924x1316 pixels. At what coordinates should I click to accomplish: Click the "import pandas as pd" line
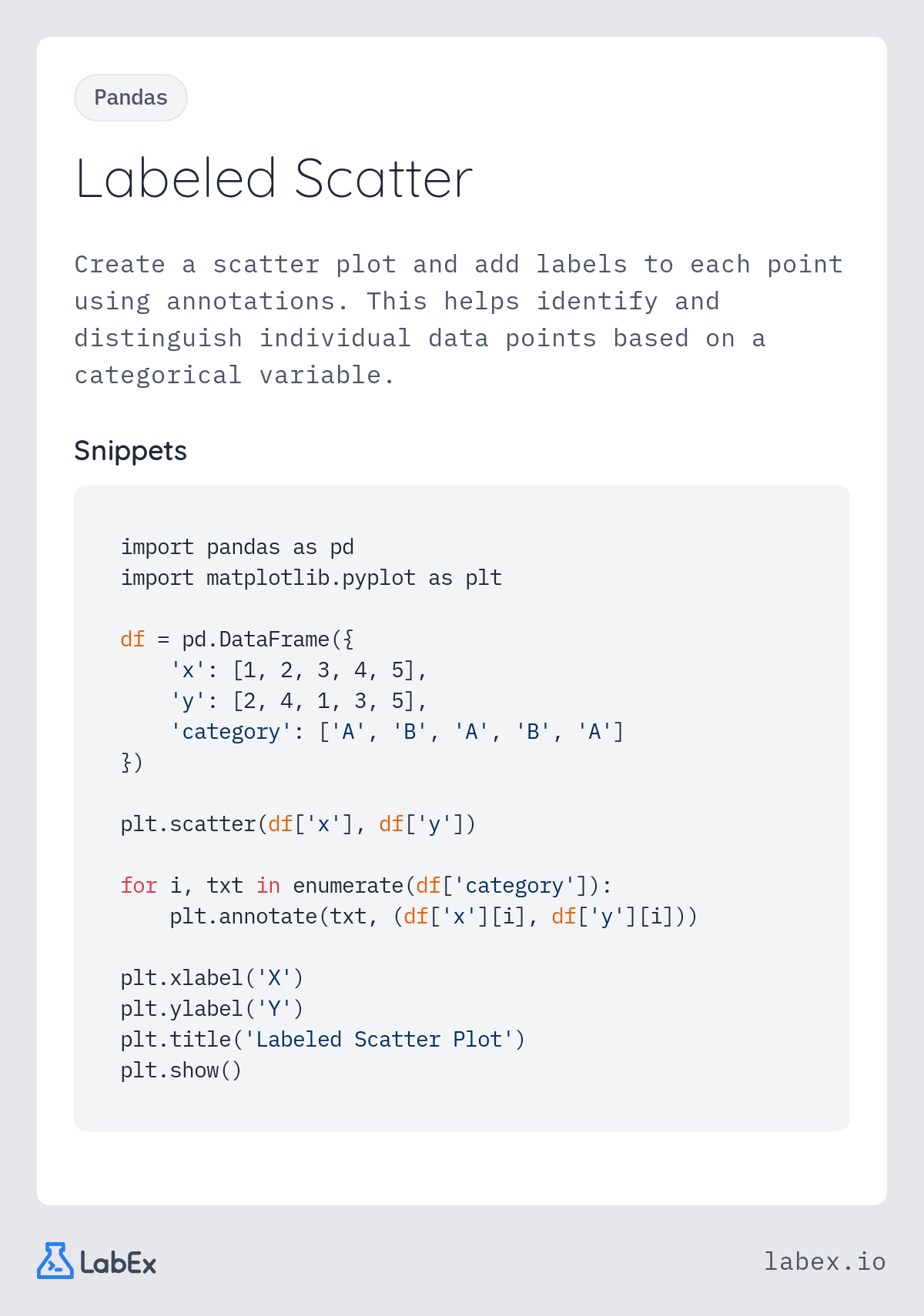[237, 547]
